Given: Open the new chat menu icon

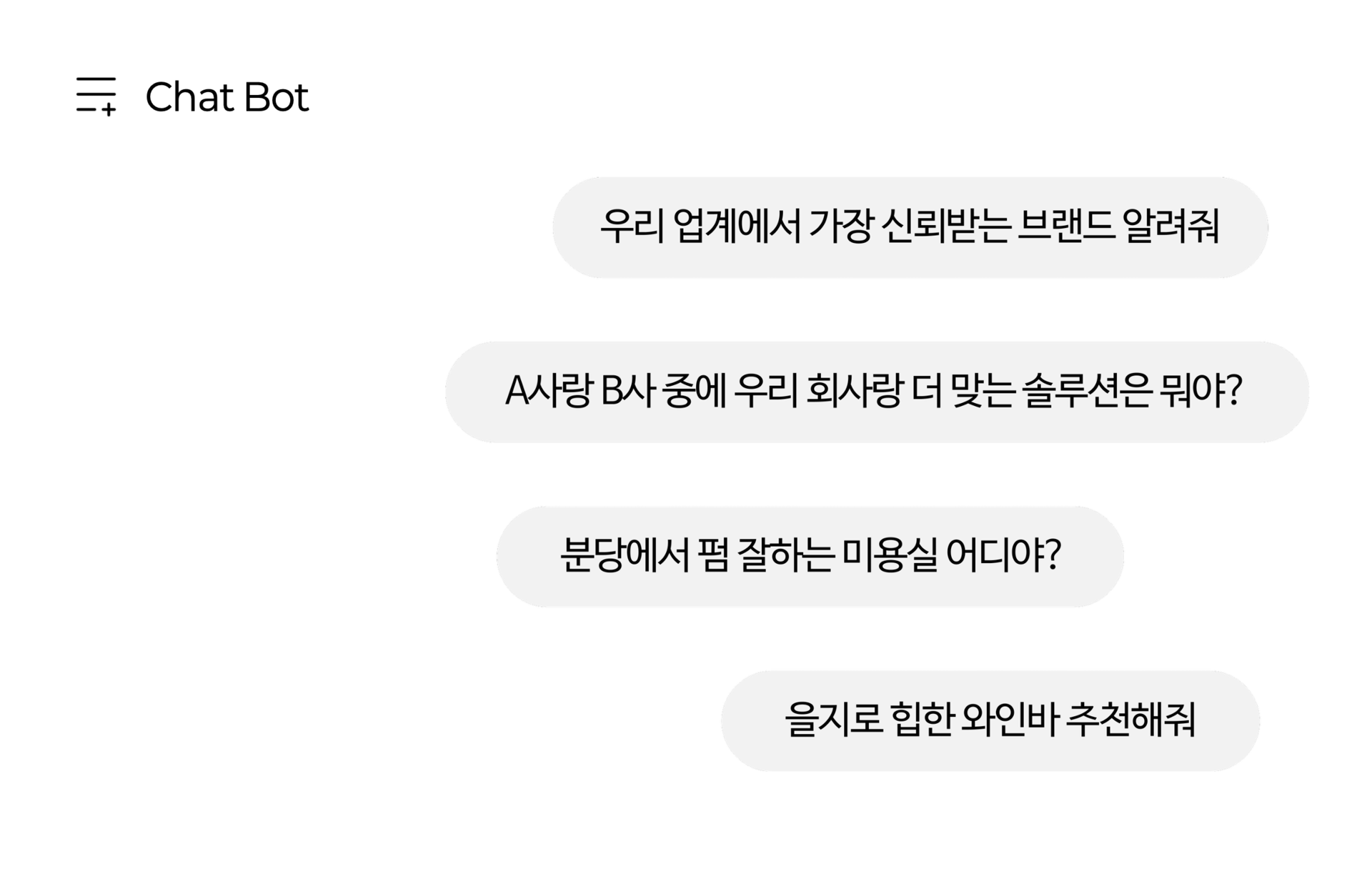Looking at the screenshot, I should click(96, 96).
